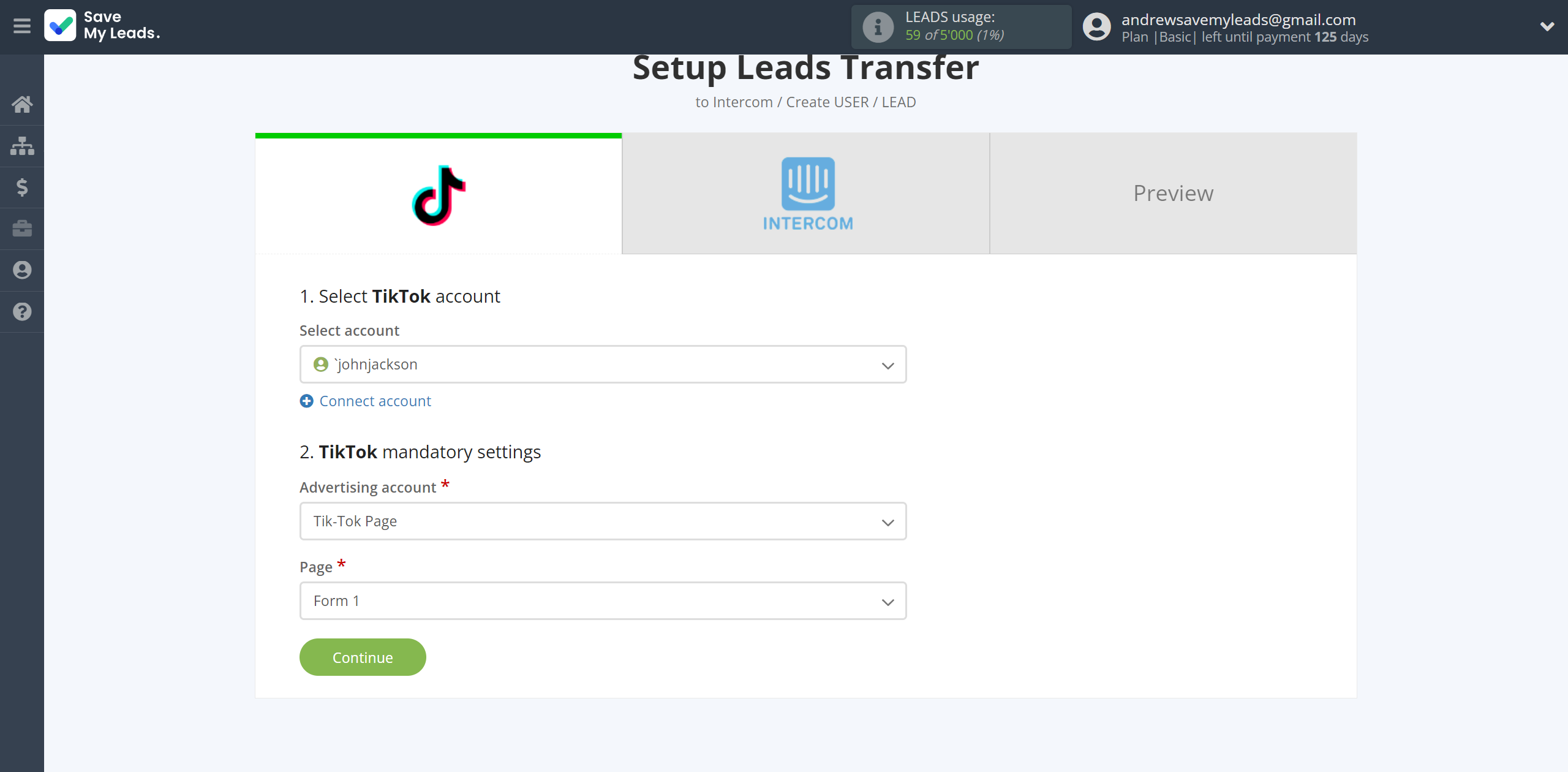
Task: Click the leads usage progress bar
Action: 960,26
